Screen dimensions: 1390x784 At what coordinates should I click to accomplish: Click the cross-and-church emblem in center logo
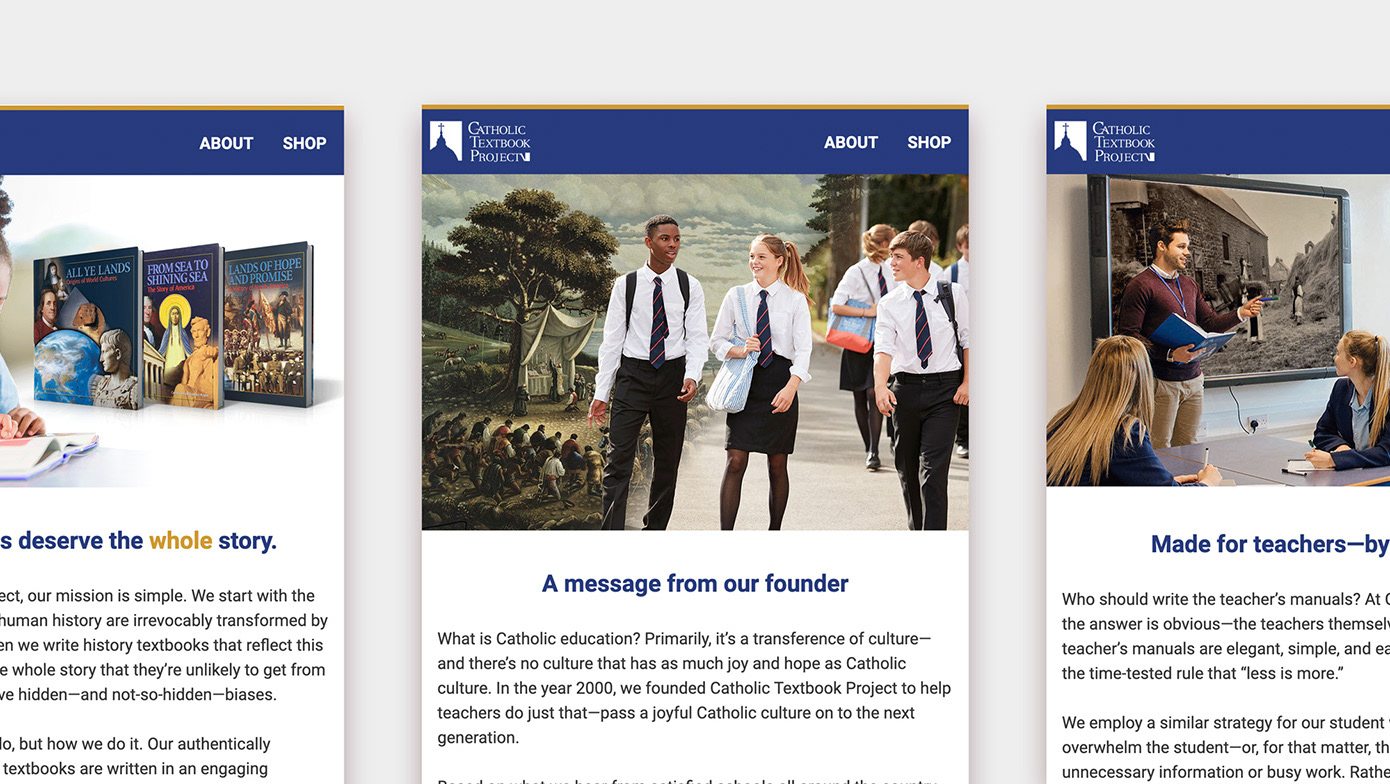pos(446,141)
